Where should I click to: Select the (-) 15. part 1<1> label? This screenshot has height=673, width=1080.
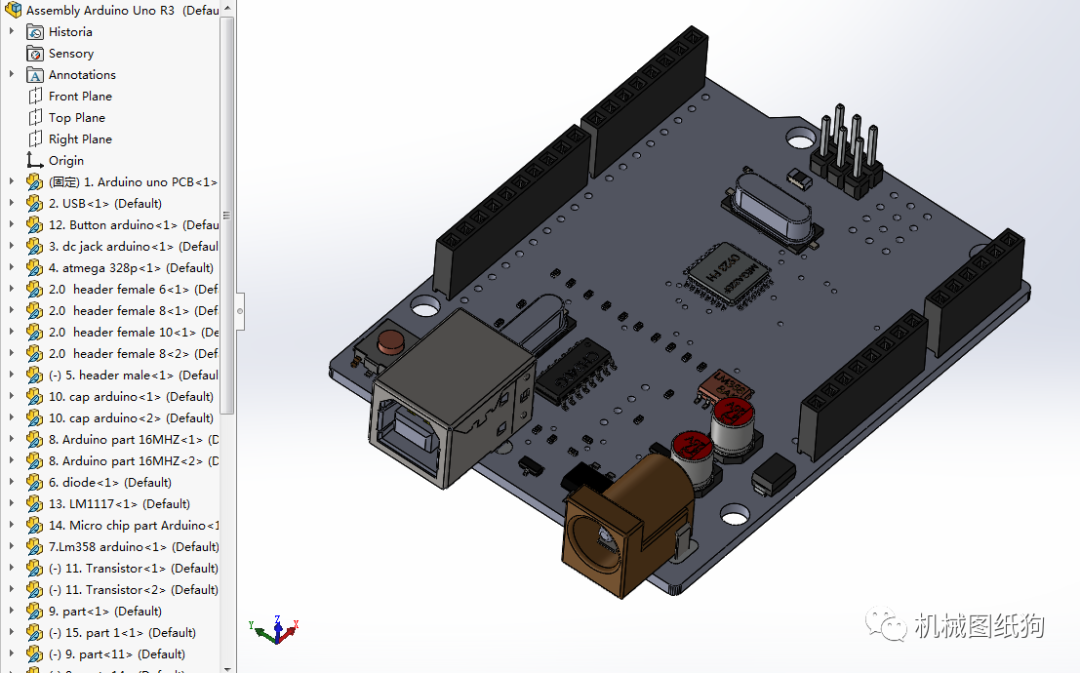point(122,632)
